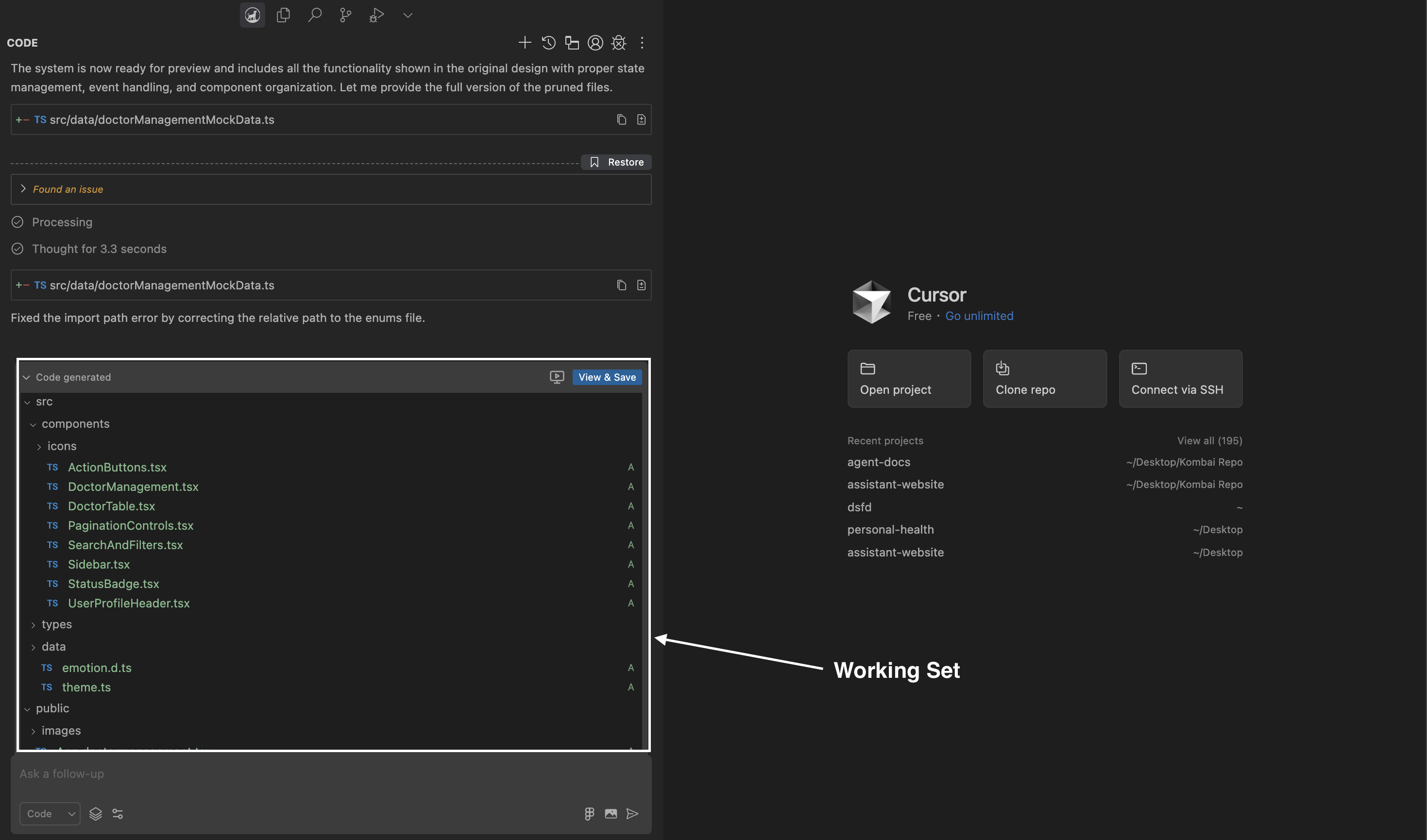
Task: Open chat history clock icon
Action: tap(548, 42)
